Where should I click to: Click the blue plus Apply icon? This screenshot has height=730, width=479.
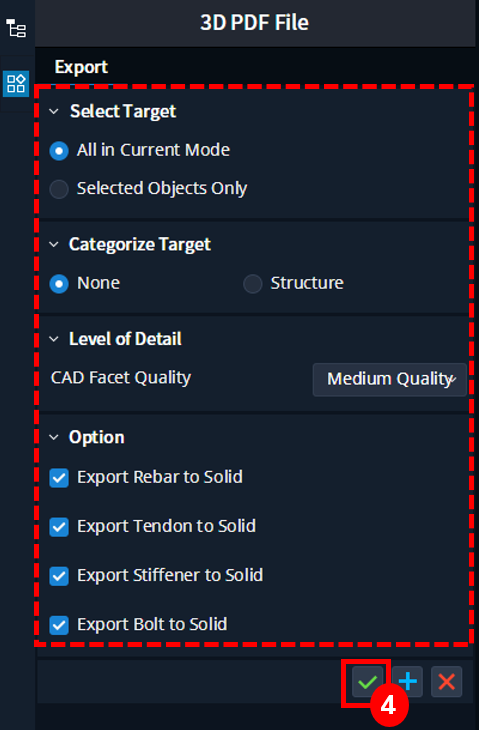point(407,682)
